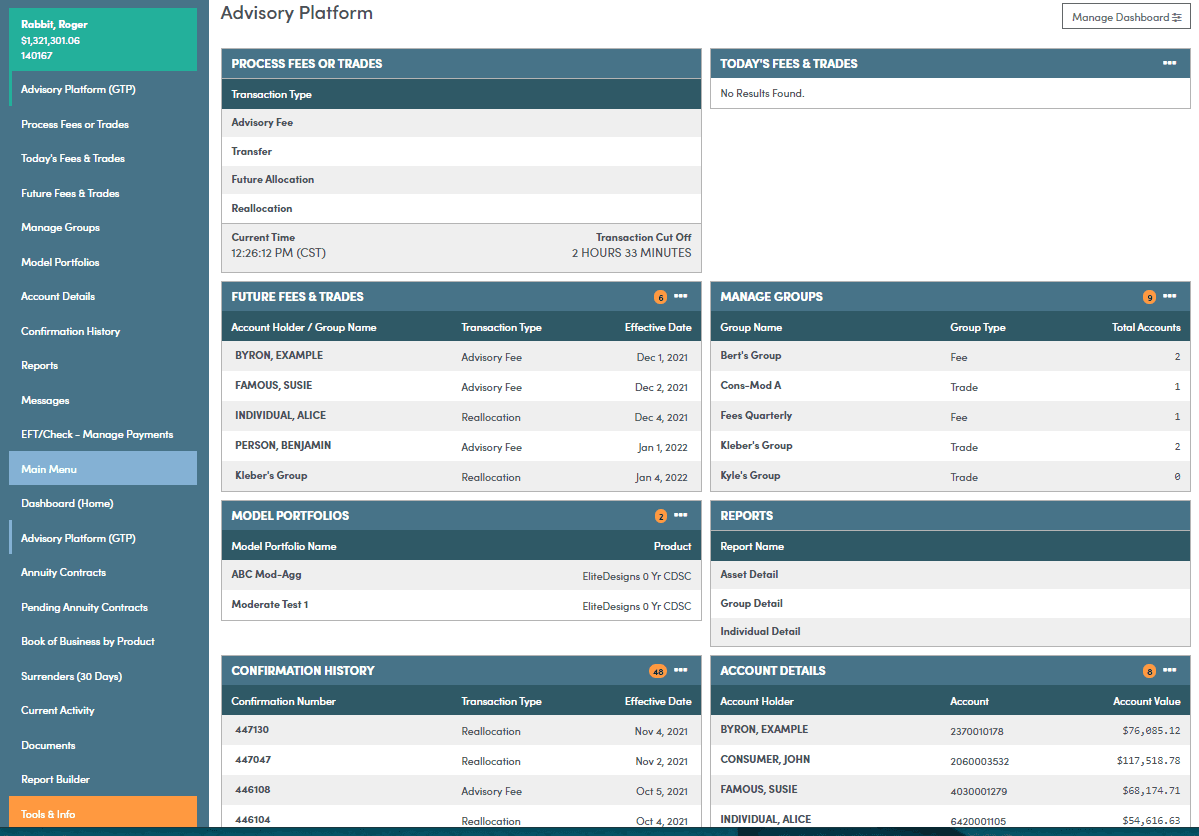Open Manage Groups panel ellipsis menu
The height and width of the screenshot is (836, 1199).
(x=1169, y=297)
